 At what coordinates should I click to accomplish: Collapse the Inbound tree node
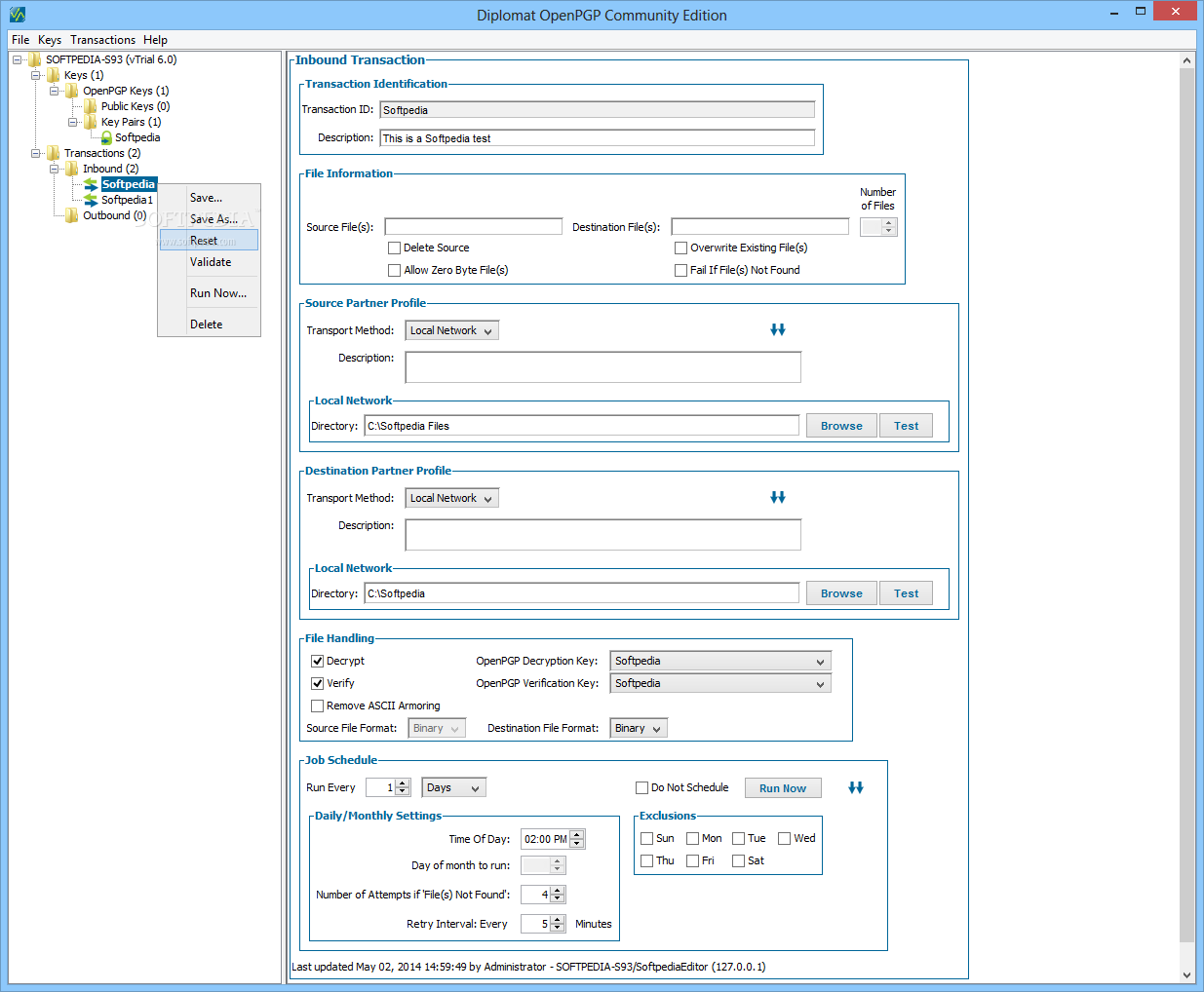click(x=54, y=169)
